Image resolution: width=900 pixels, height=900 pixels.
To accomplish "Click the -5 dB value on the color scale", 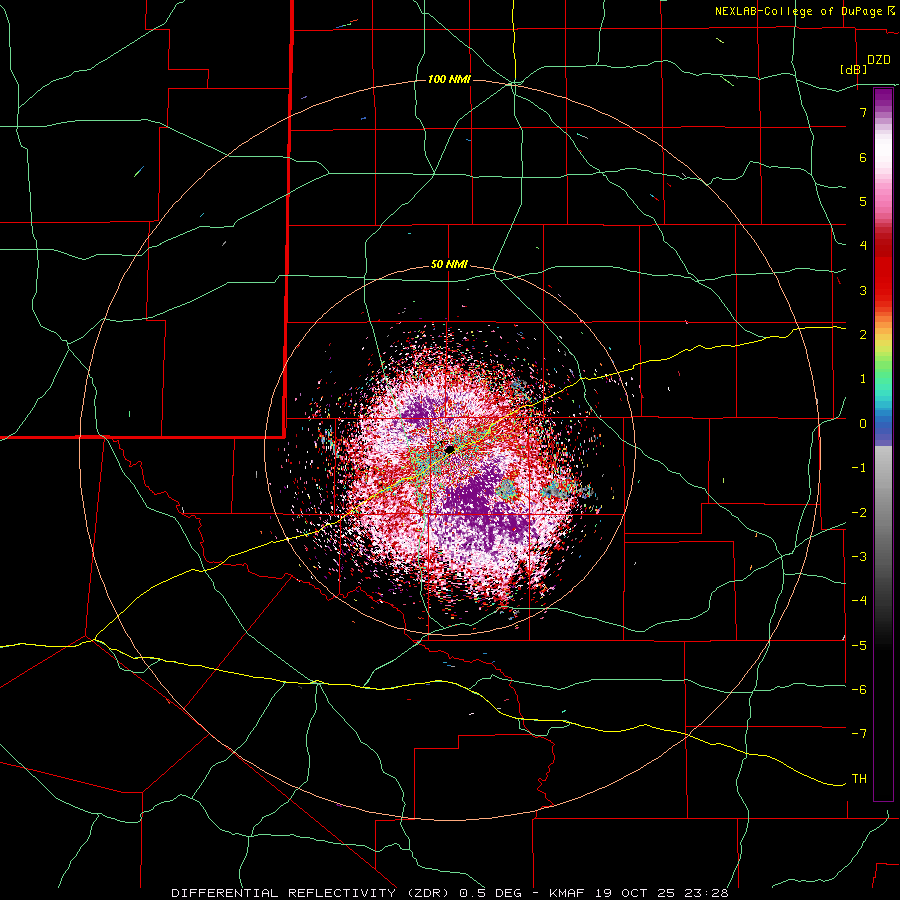I will [x=859, y=646].
